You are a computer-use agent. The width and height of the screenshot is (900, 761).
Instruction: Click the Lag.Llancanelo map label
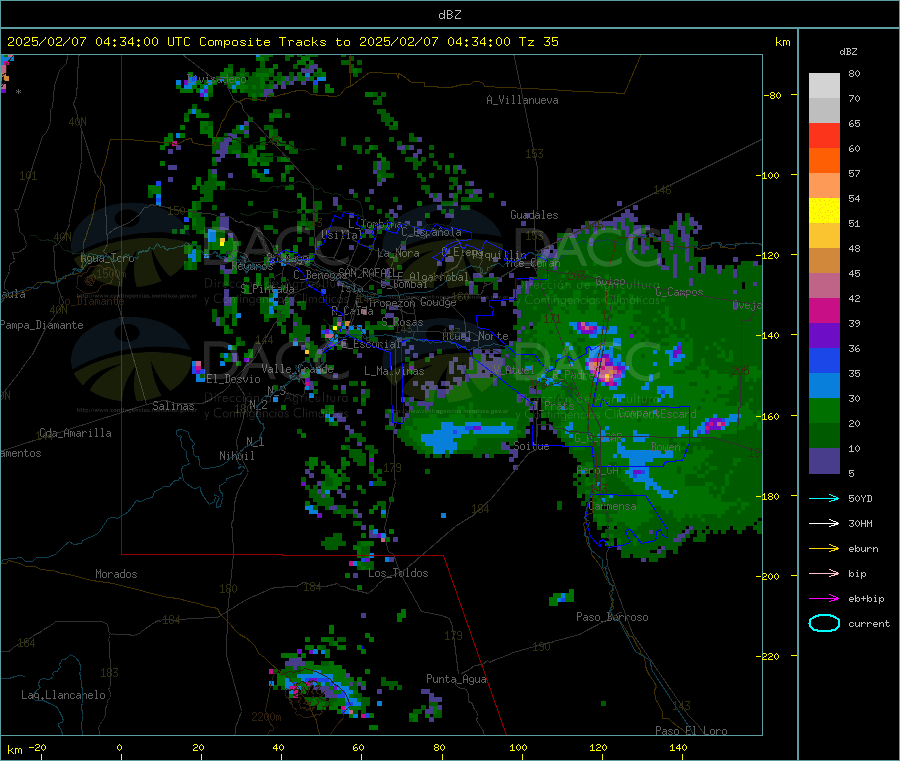(x=63, y=695)
